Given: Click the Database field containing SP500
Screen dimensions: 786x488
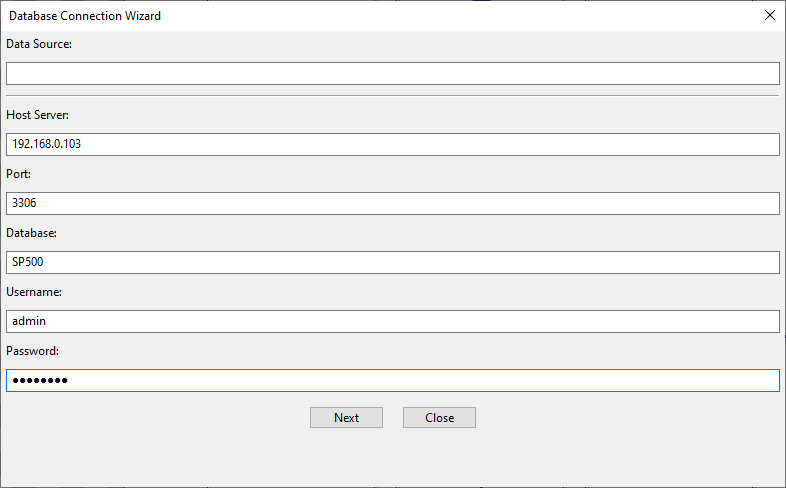Looking at the screenshot, I should click(x=392, y=263).
